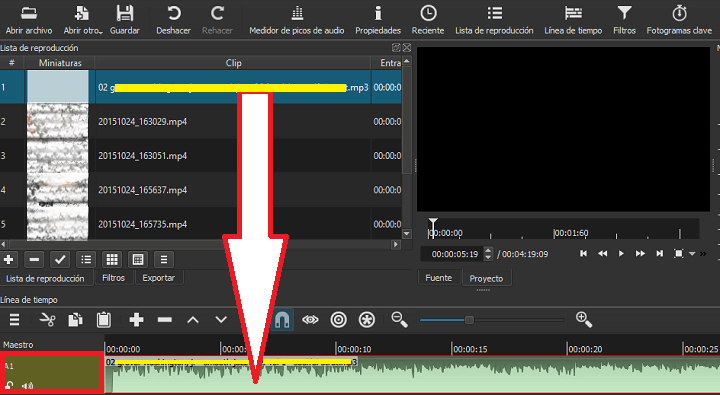Paste clip with timeline clipboard icon
720x395 pixels.
(x=104, y=320)
